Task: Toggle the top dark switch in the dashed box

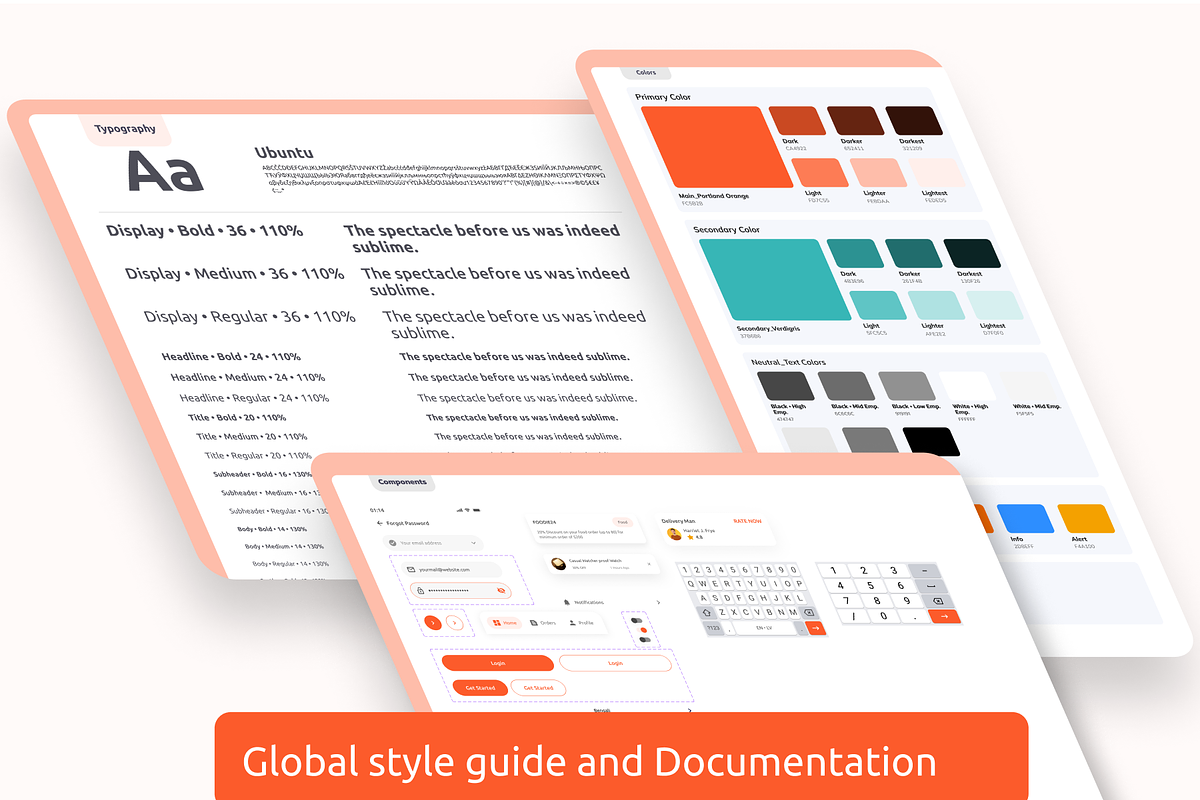Action: point(636,620)
